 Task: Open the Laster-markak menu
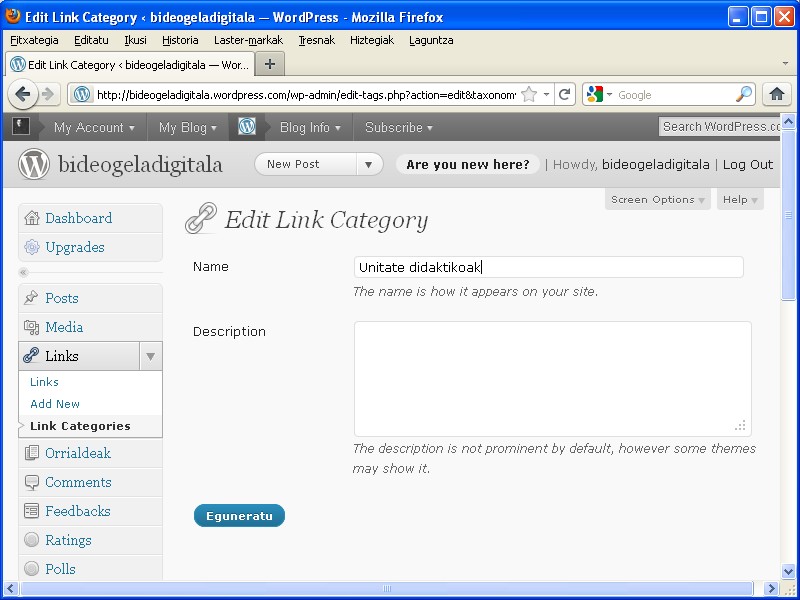(248, 40)
